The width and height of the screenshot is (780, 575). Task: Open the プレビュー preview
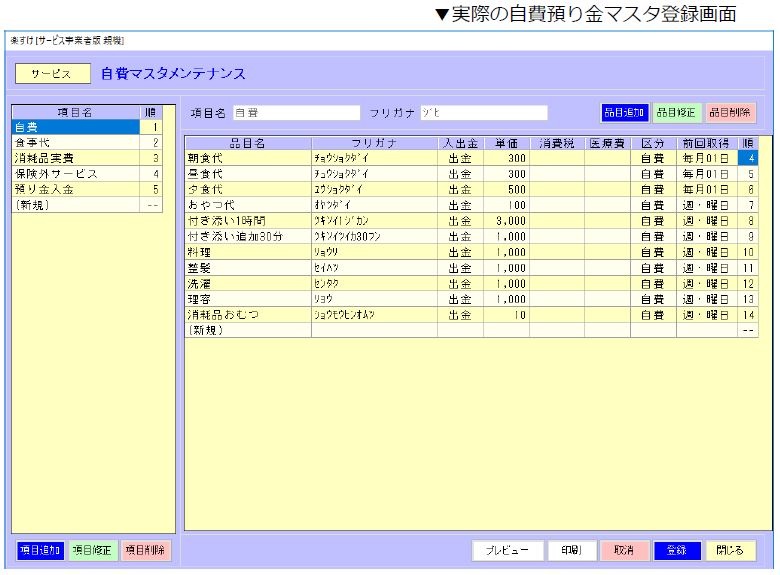coord(507,550)
